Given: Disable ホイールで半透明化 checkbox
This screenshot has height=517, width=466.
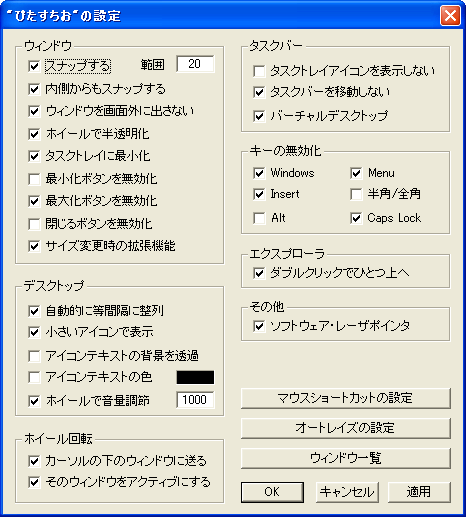Looking at the screenshot, I should 34,134.
